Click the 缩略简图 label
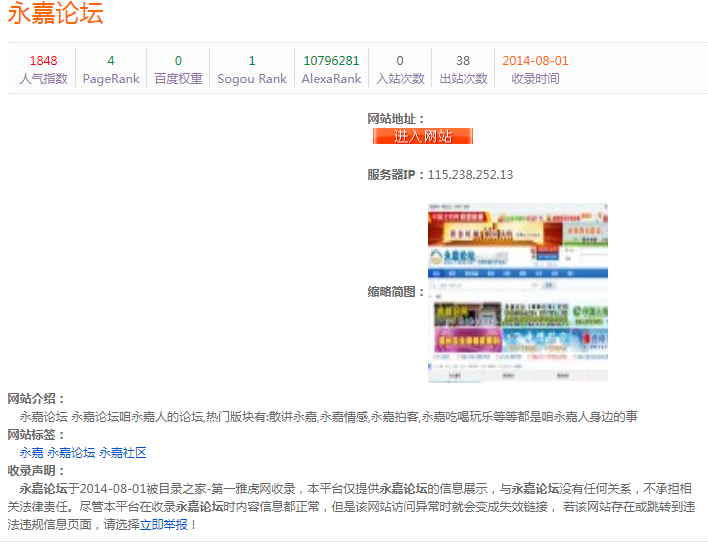This screenshot has height=545, width=708. [x=396, y=292]
